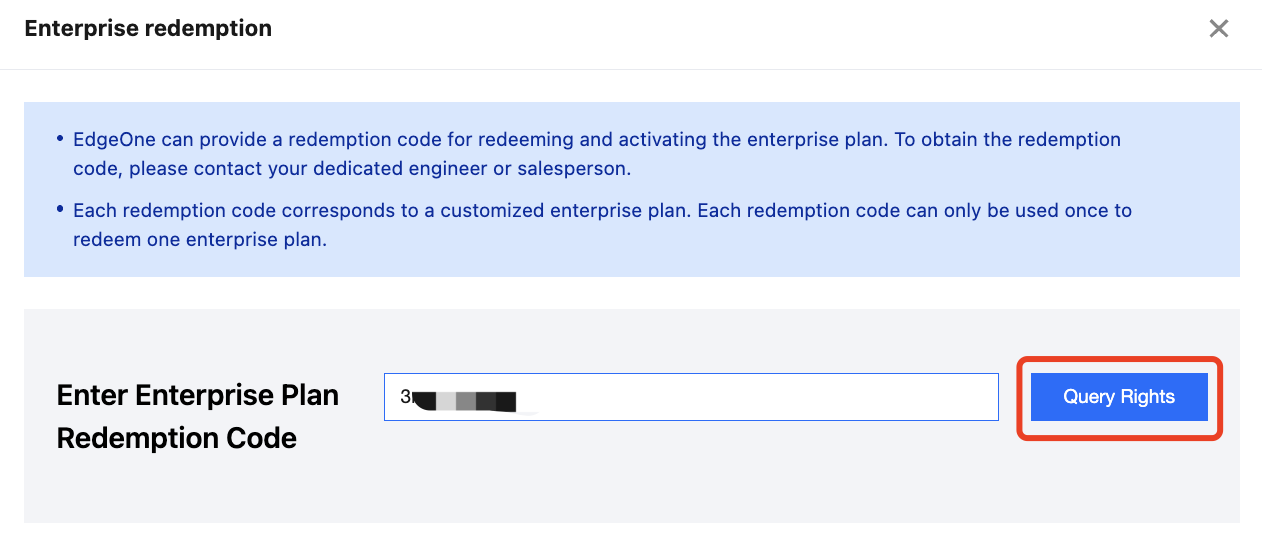Click the word "EdgeOne" in the notice
Image resolution: width=1262 pixels, height=550 pixels.
[x=109, y=139]
